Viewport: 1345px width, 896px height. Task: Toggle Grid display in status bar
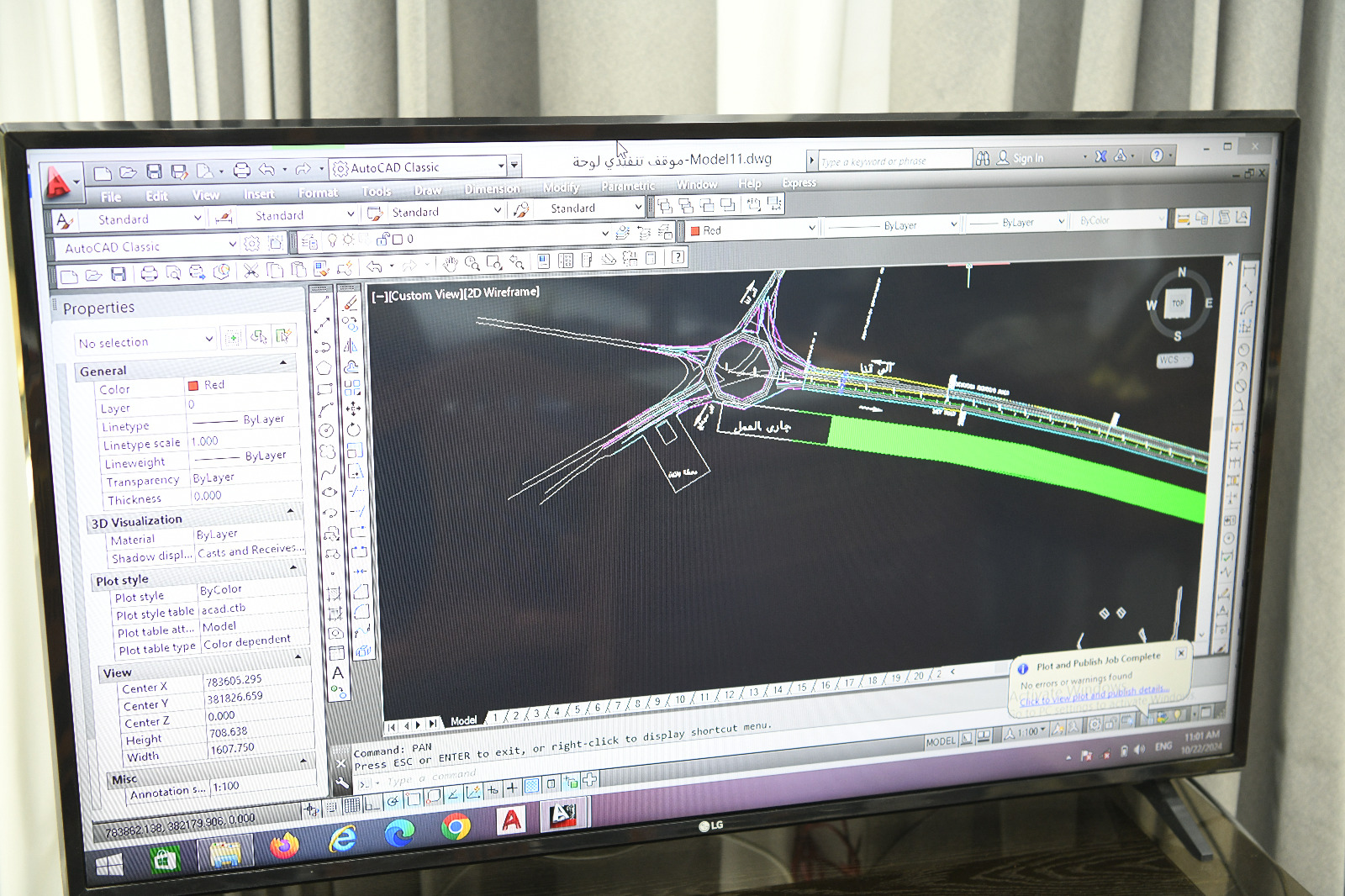tap(351, 804)
